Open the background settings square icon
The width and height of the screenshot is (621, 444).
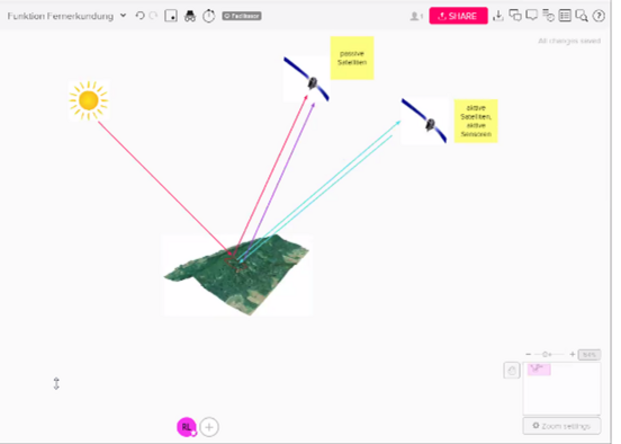point(171,16)
